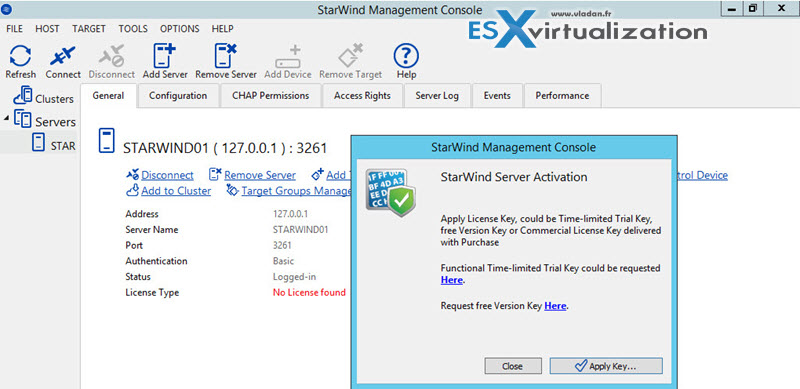
Task: Click Here link for trial key
Action: (452, 280)
